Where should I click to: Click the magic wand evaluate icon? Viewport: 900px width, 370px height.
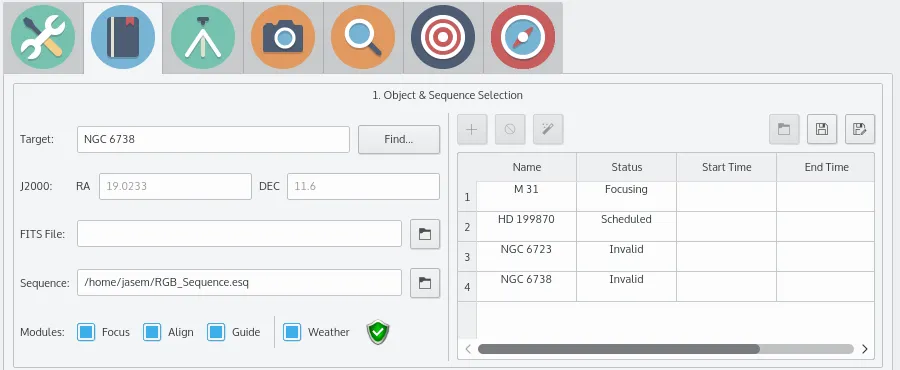(548, 129)
